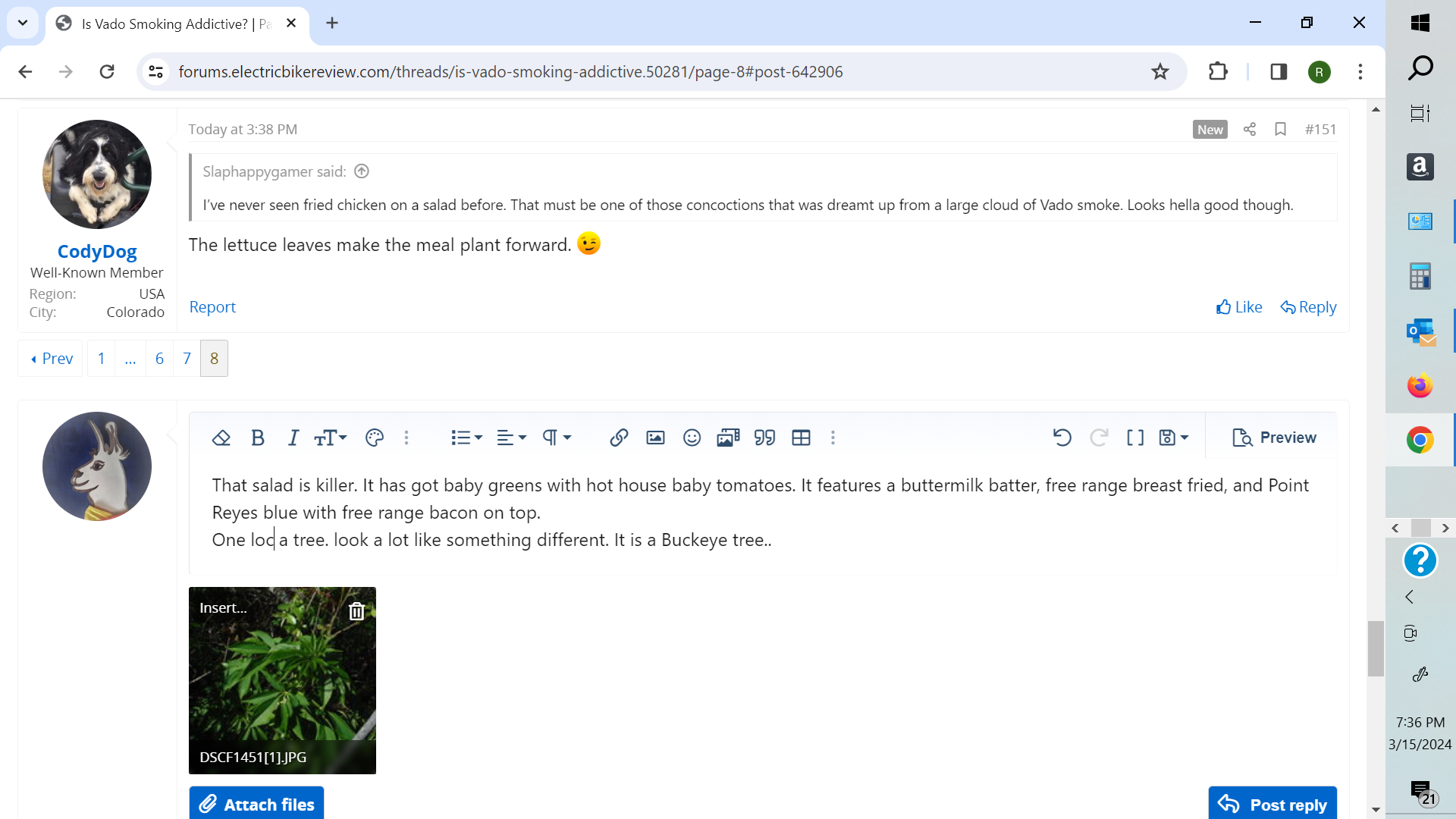Undo last edit in editor
The width and height of the screenshot is (1456, 819).
(1062, 438)
